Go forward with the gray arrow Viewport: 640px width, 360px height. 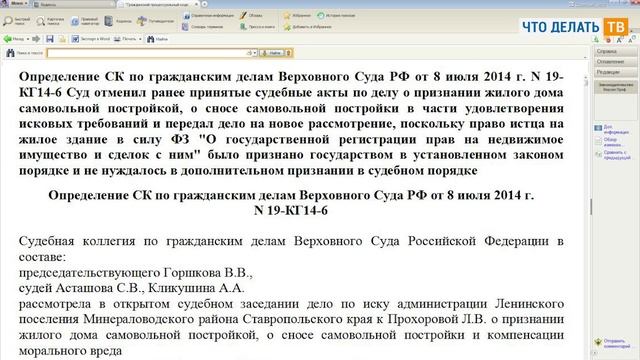click(x=36, y=39)
